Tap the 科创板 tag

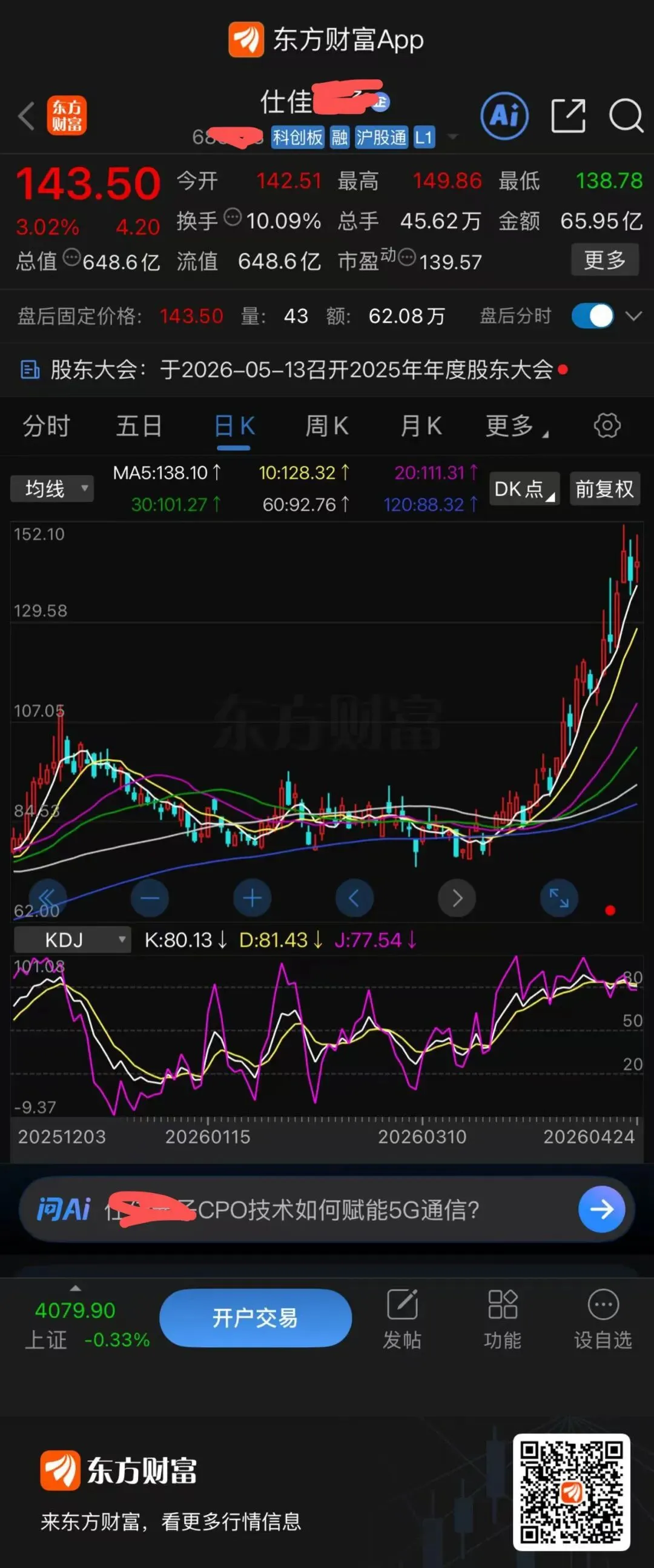297,138
